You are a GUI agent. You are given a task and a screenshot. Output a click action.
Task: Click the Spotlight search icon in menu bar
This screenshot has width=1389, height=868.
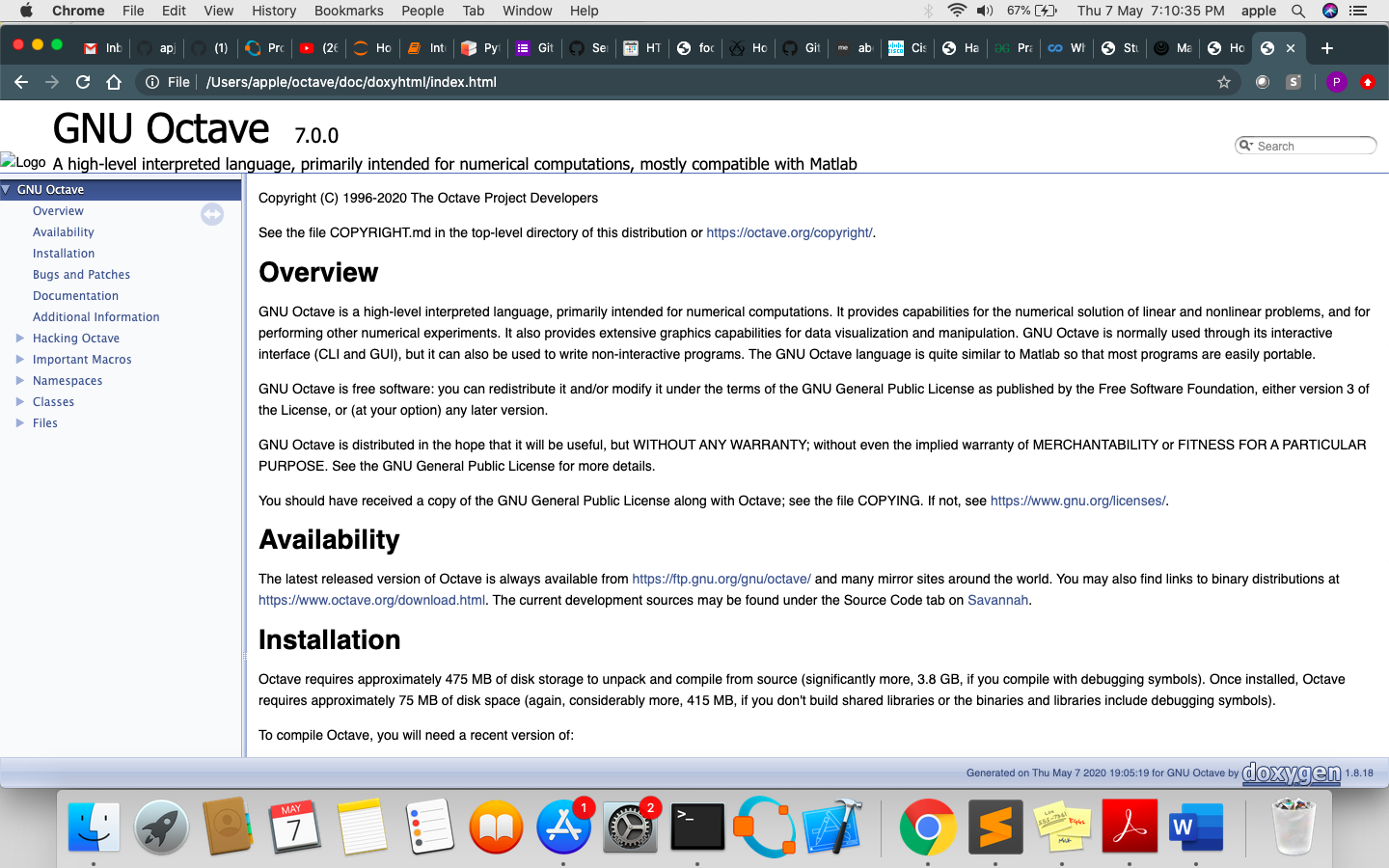coord(1298,11)
